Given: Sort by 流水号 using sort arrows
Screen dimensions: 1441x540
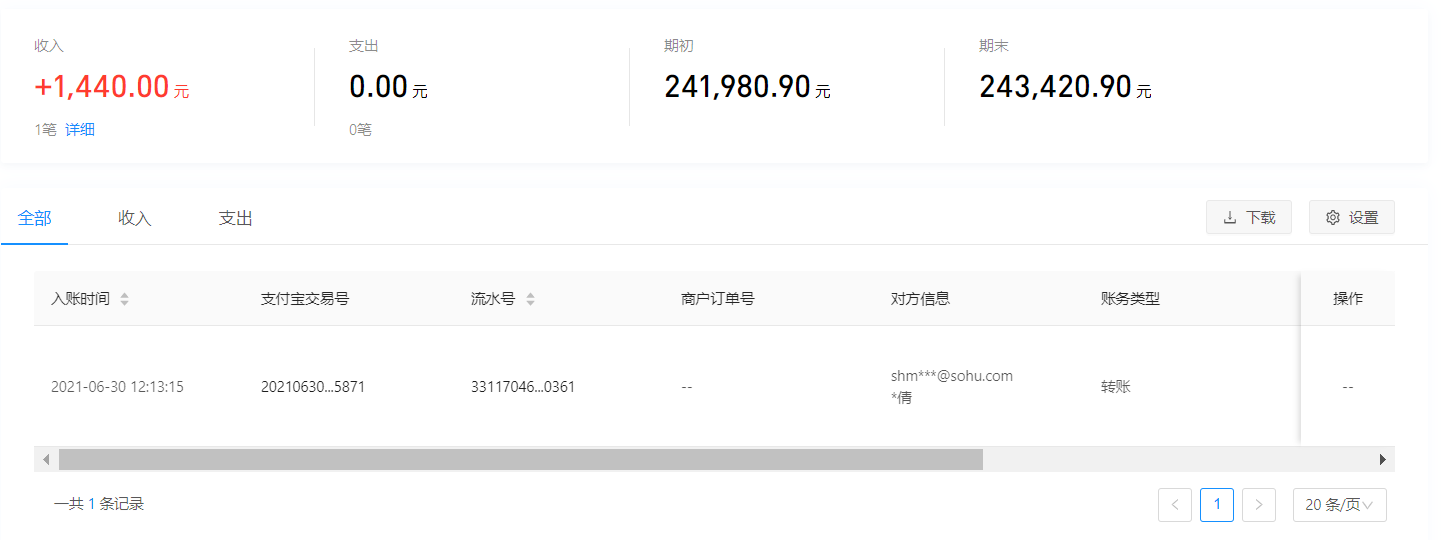Looking at the screenshot, I should click(530, 299).
